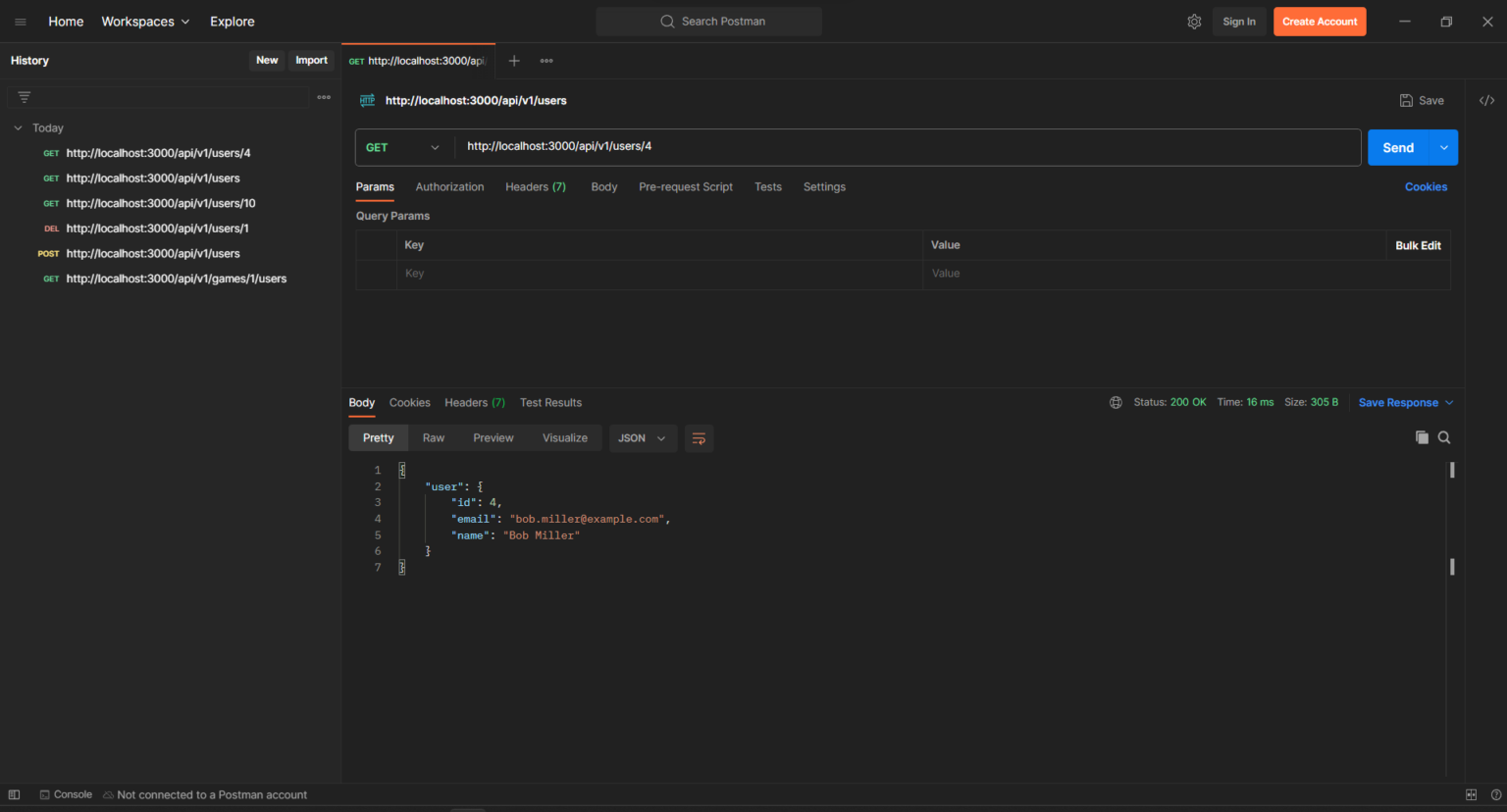Click the Send button

pos(1398,147)
